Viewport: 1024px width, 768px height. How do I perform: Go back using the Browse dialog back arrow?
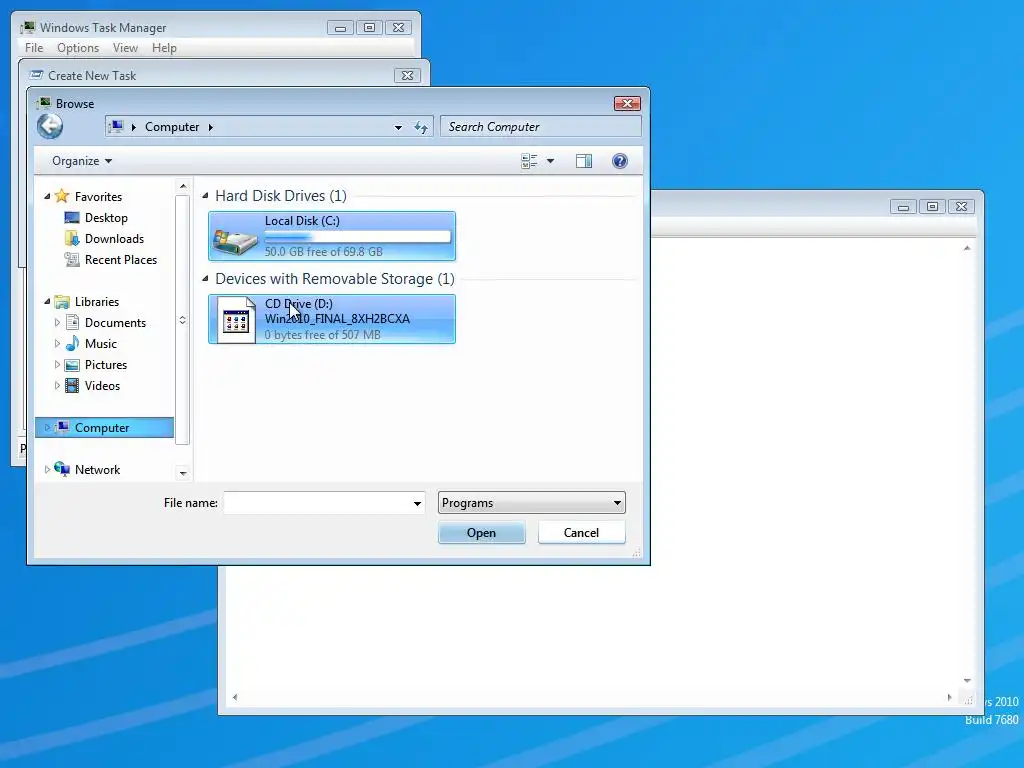point(50,126)
